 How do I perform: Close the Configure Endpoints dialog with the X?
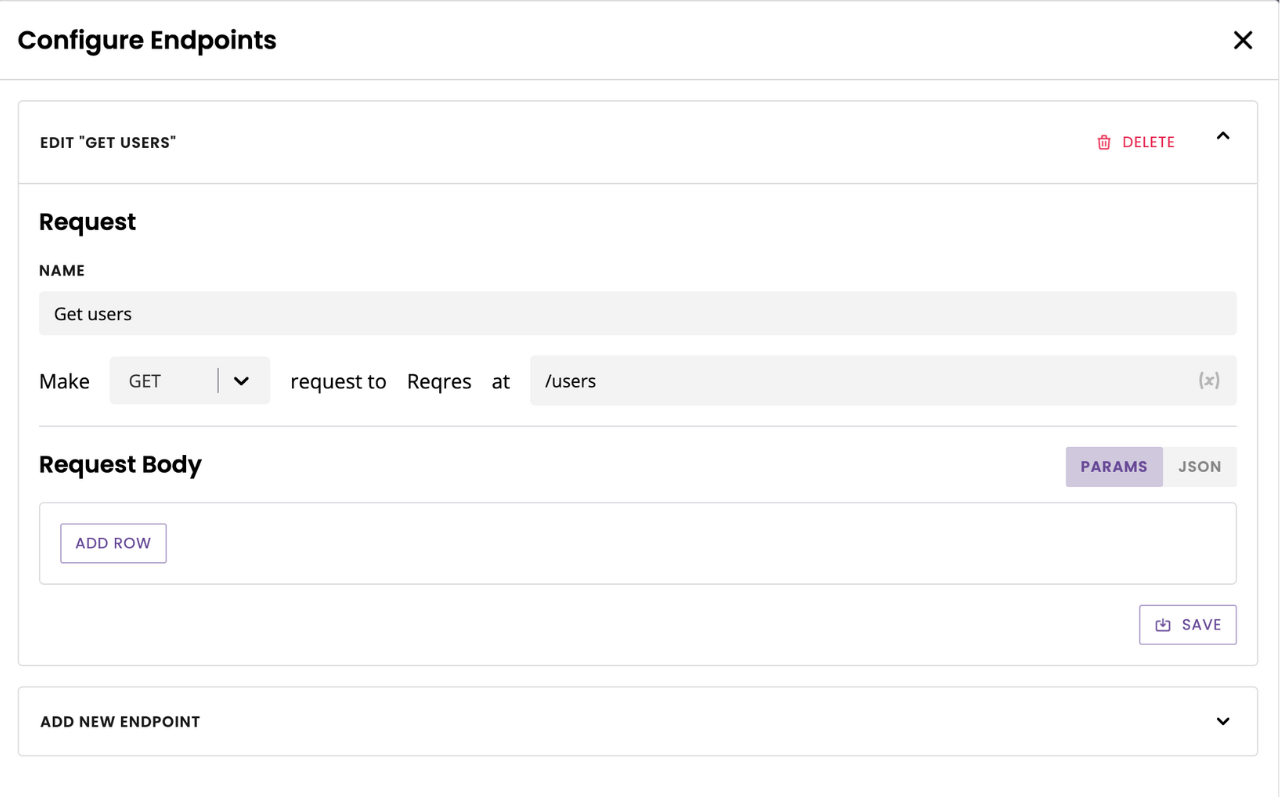tap(1243, 40)
